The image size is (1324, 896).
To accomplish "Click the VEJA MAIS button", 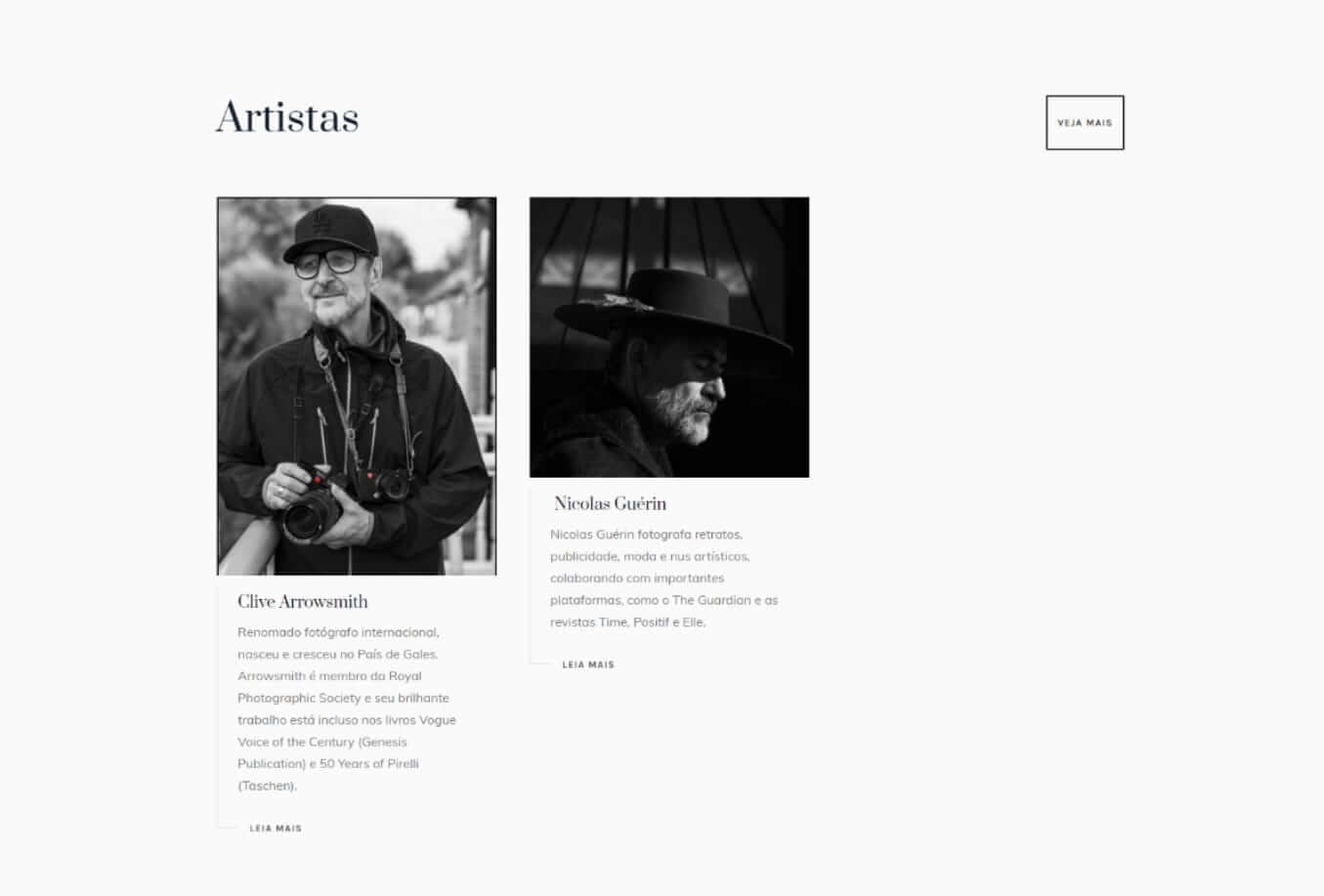I will tap(1085, 122).
